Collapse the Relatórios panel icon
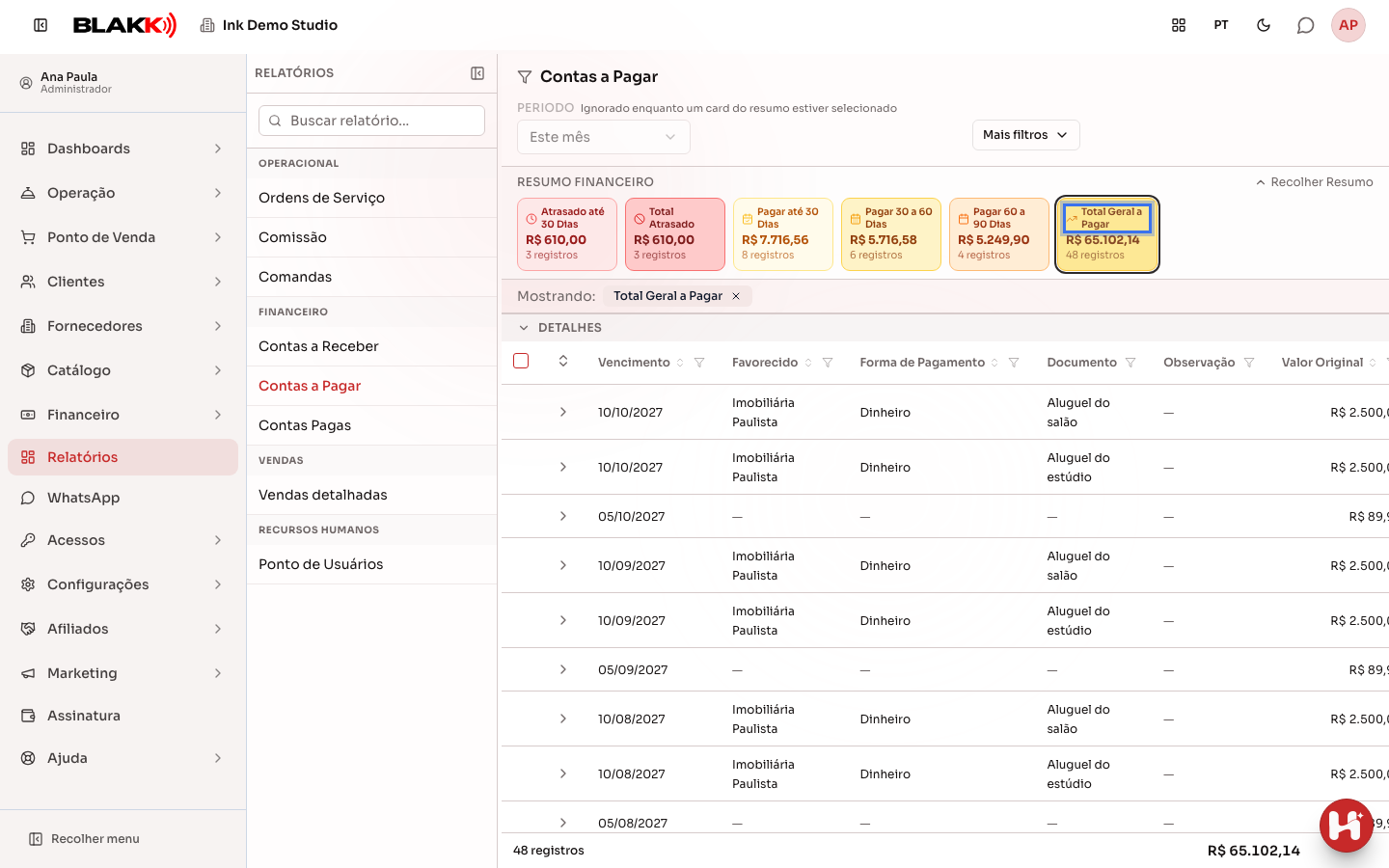Image resolution: width=1389 pixels, height=868 pixels. pyautogui.click(x=477, y=73)
